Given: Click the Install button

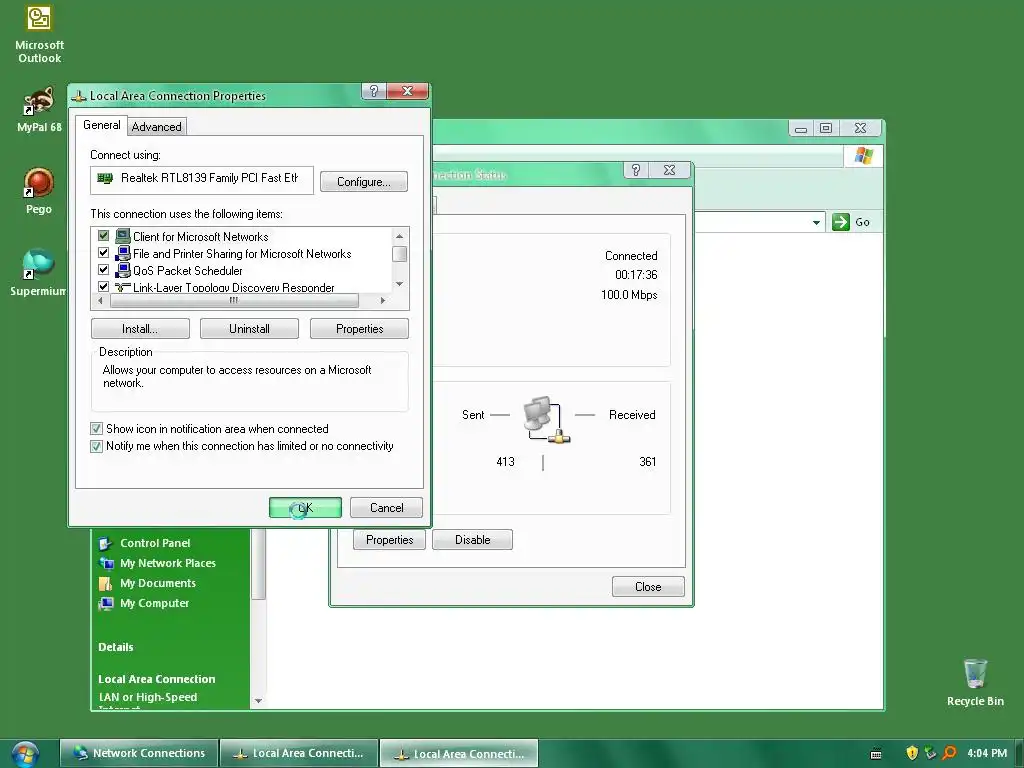Looking at the screenshot, I should tap(140, 328).
